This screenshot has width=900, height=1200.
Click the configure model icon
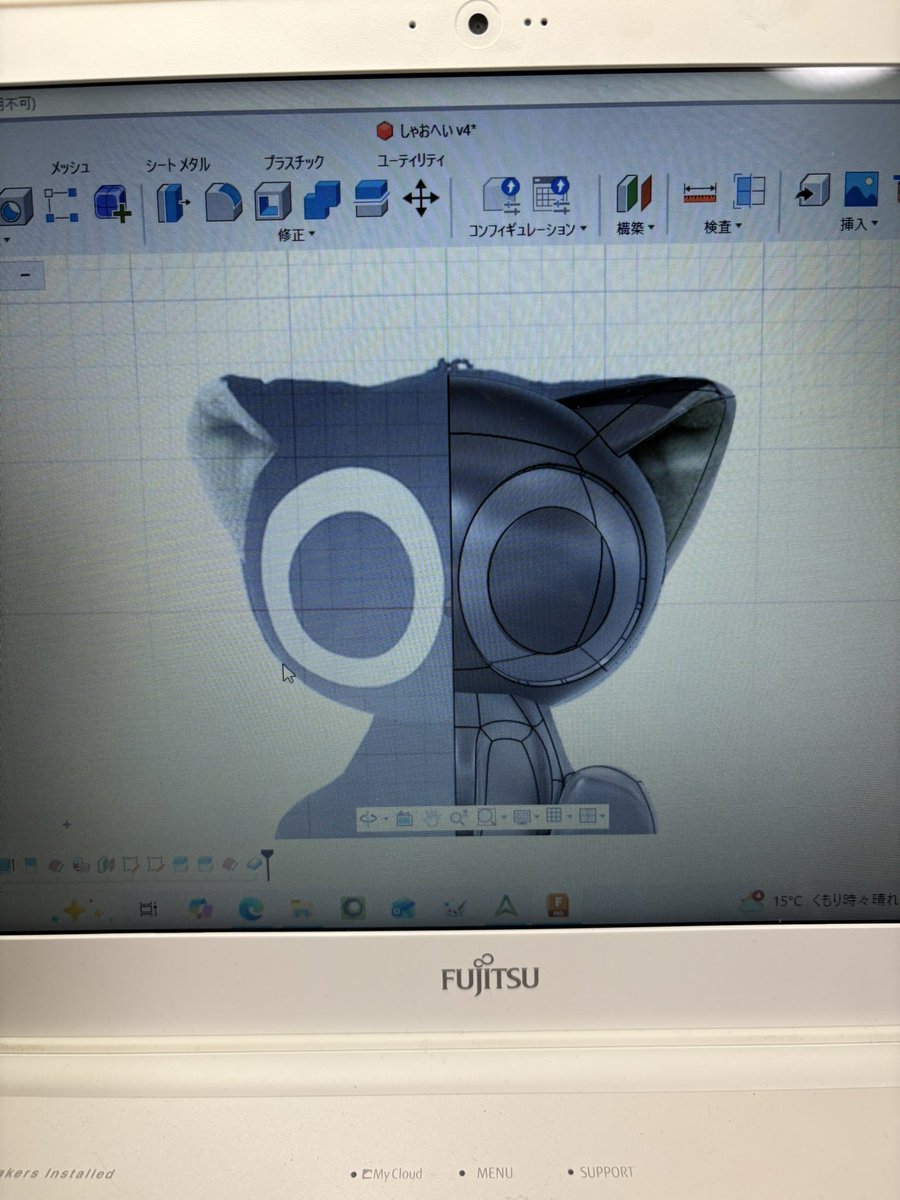point(501,194)
